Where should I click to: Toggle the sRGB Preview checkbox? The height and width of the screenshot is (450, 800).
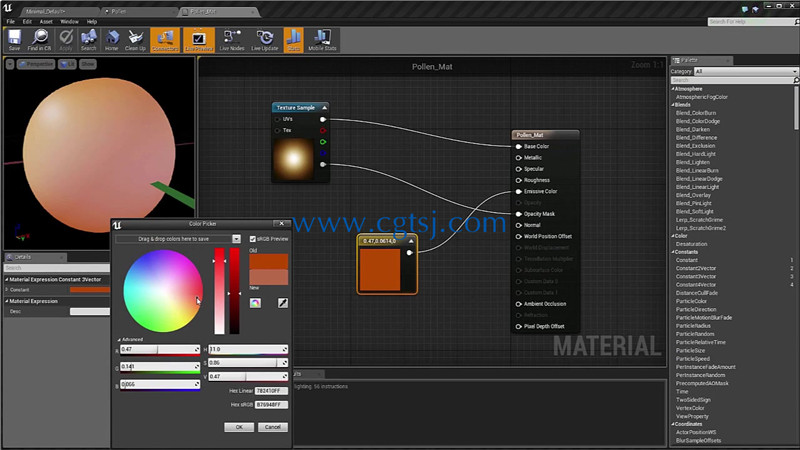pos(253,239)
